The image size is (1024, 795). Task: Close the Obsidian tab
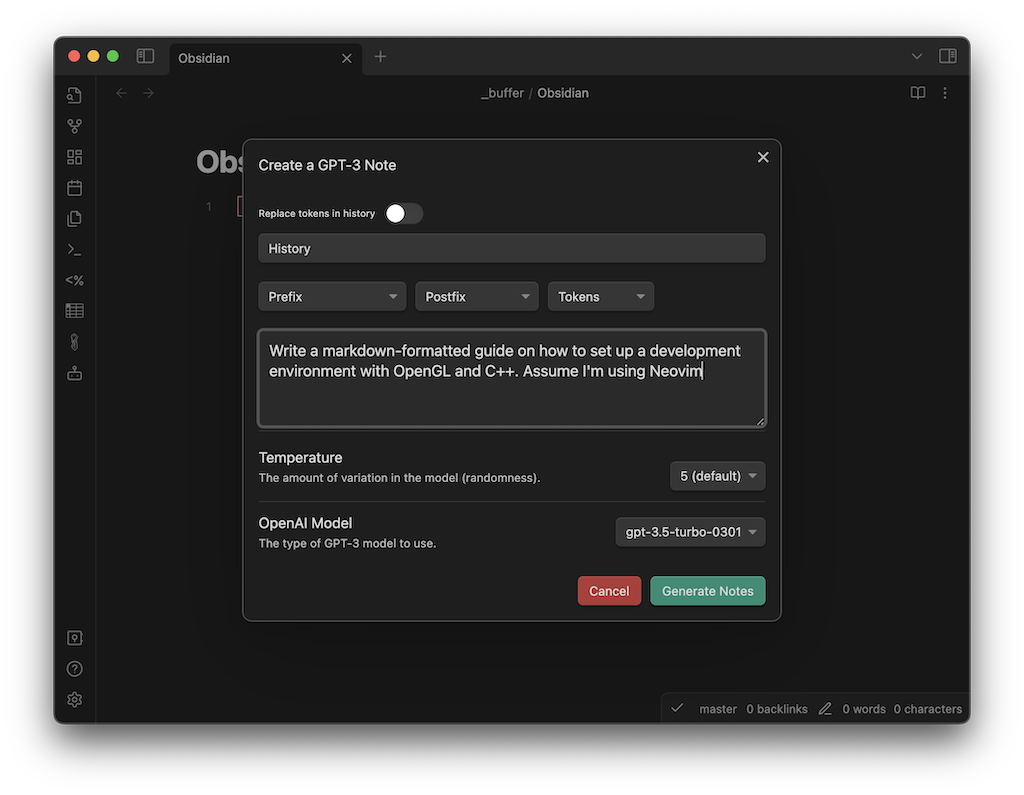347,58
